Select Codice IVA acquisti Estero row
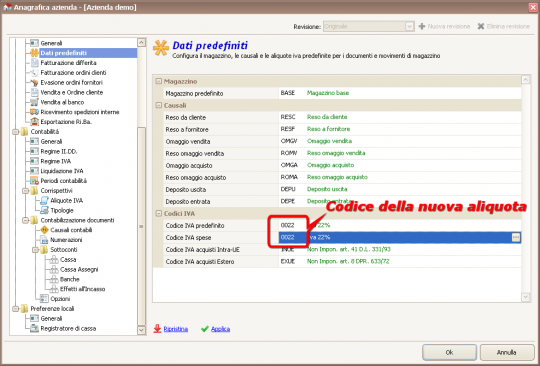The height and width of the screenshot is (366, 540). click(342, 262)
